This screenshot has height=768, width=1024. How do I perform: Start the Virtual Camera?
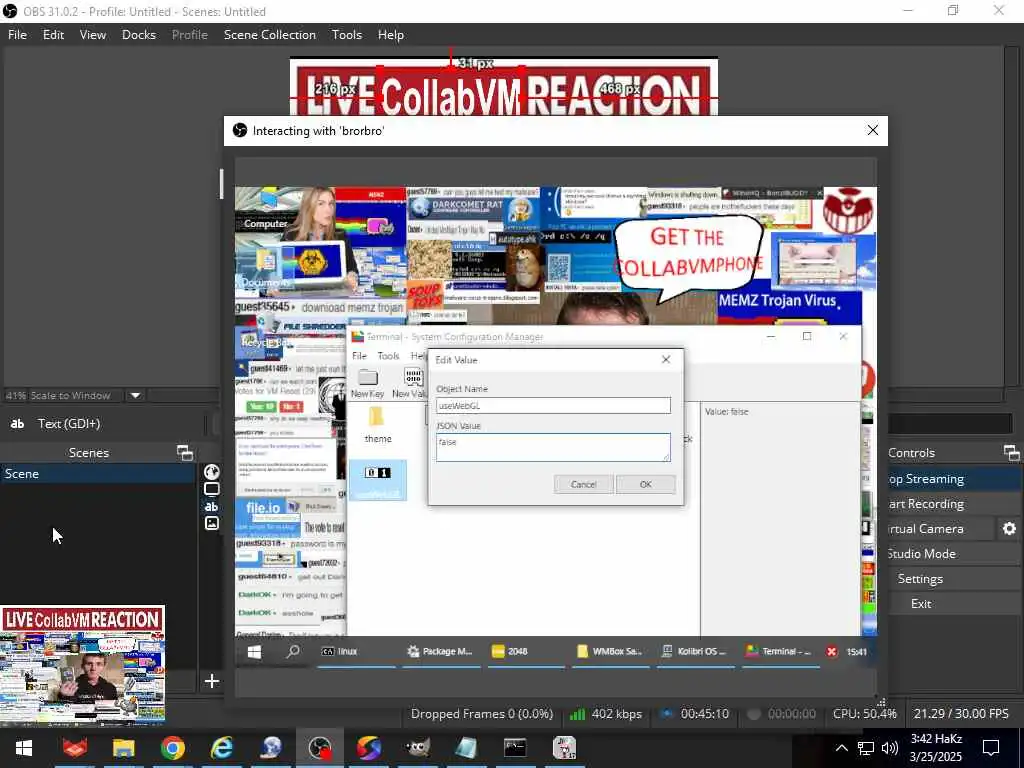(940, 528)
